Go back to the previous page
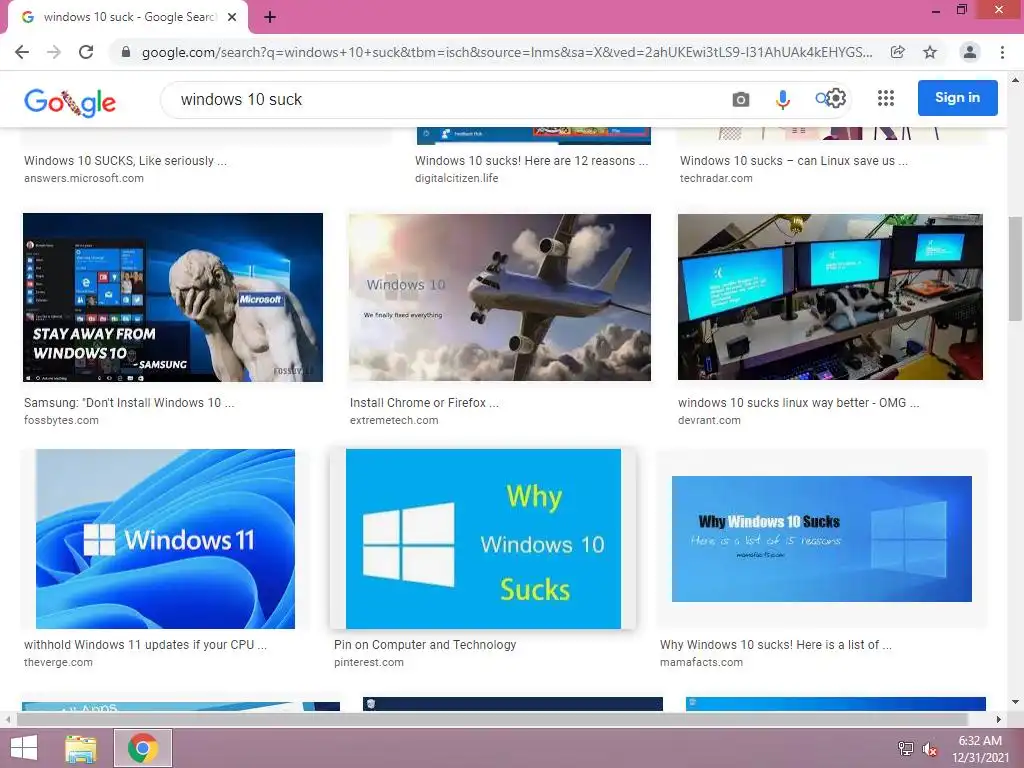This screenshot has width=1024, height=768. point(22,52)
